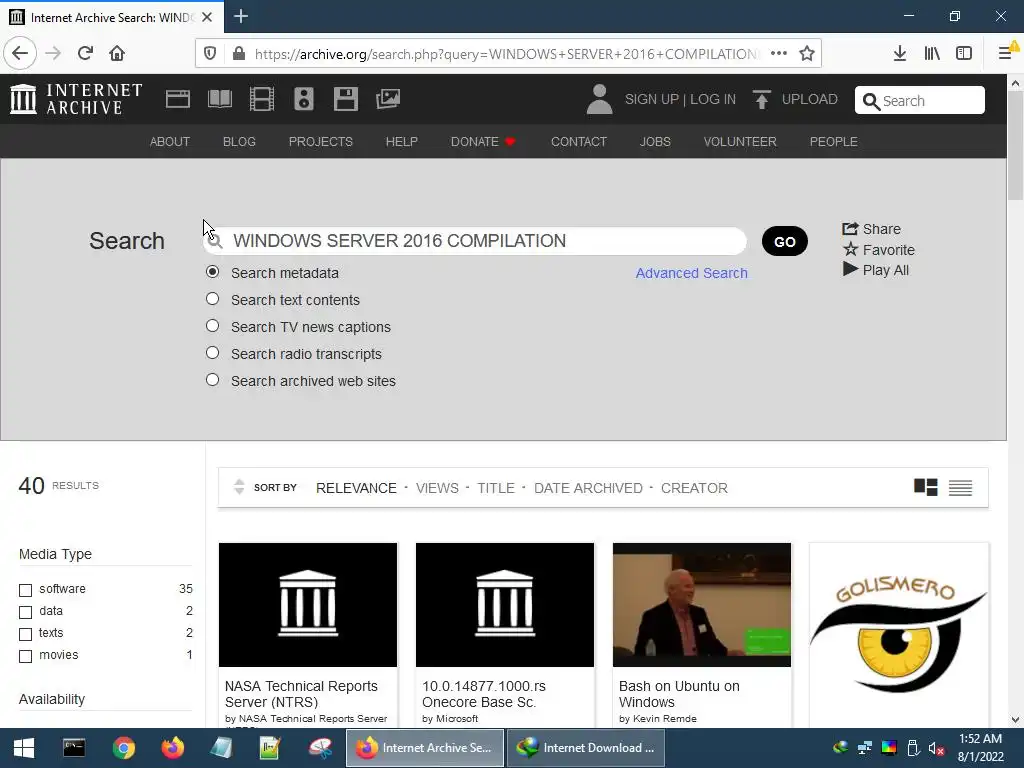
Task: Open the Web media type icon
Action: (x=178, y=99)
